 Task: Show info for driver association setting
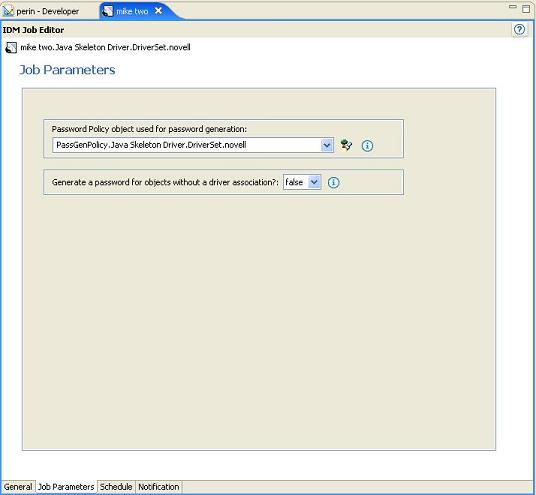(x=334, y=182)
